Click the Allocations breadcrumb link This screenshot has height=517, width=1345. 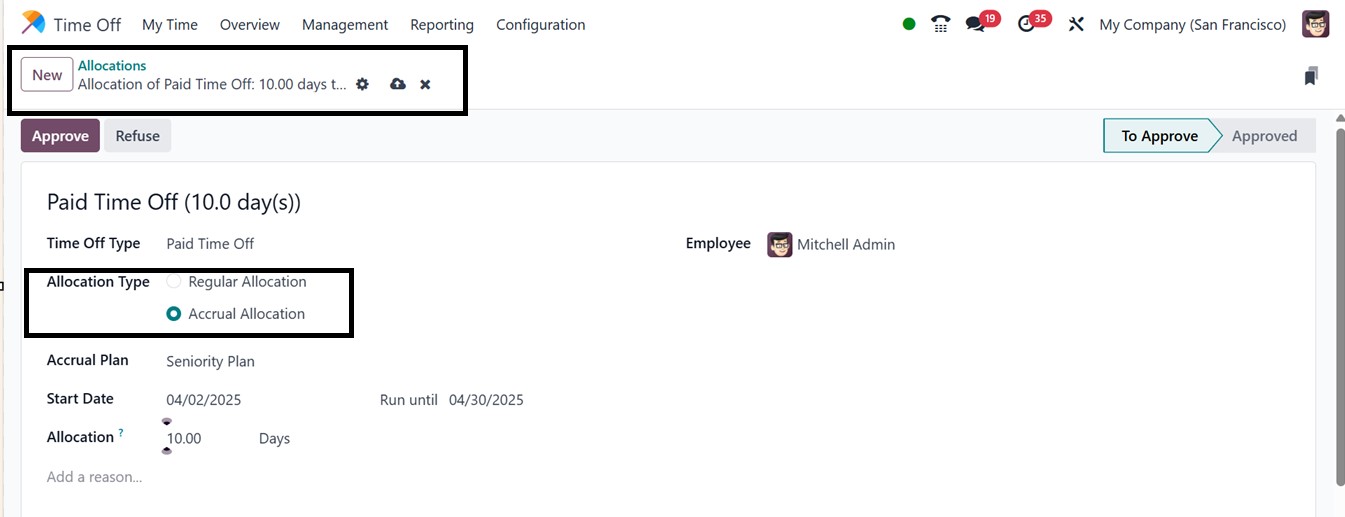[112, 66]
